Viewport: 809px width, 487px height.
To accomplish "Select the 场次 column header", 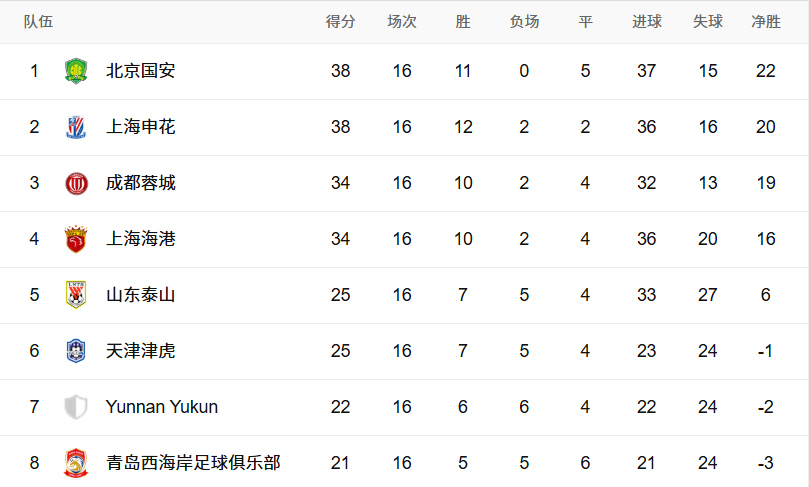I will (x=402, y=22).
